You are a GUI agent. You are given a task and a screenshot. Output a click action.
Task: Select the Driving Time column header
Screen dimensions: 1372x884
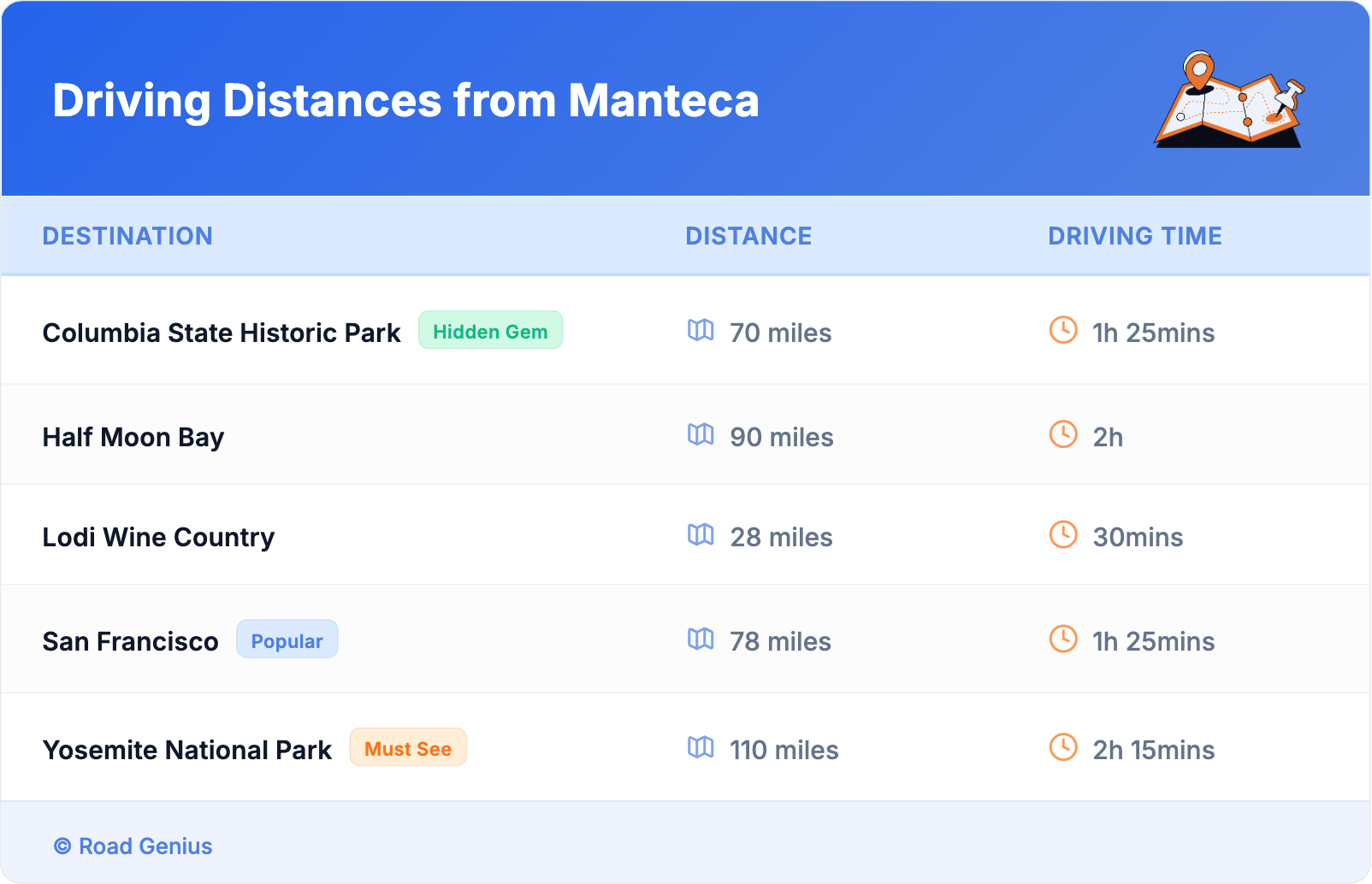pos(1134,236)
